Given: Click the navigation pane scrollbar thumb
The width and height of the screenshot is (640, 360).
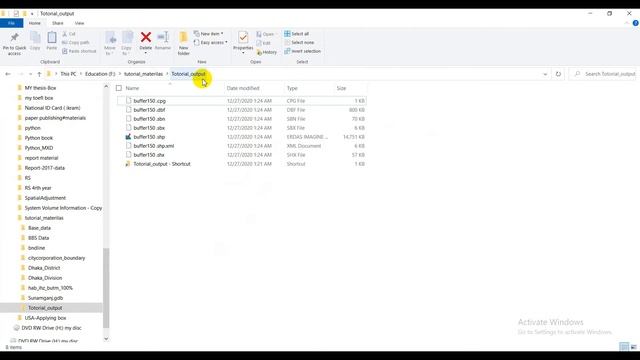Looking at the screenshot, I should (x=106, y=288).
